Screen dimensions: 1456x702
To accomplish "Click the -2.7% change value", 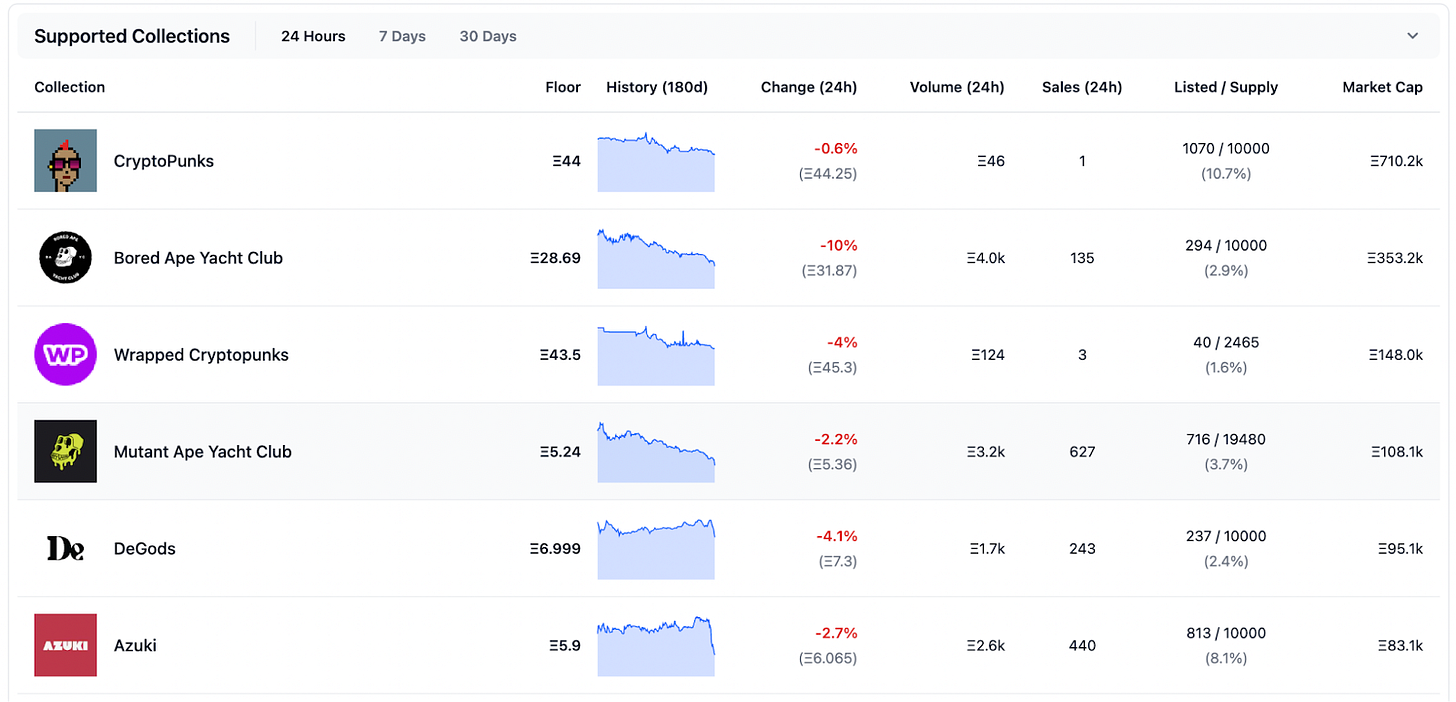I will coord(836,634).
